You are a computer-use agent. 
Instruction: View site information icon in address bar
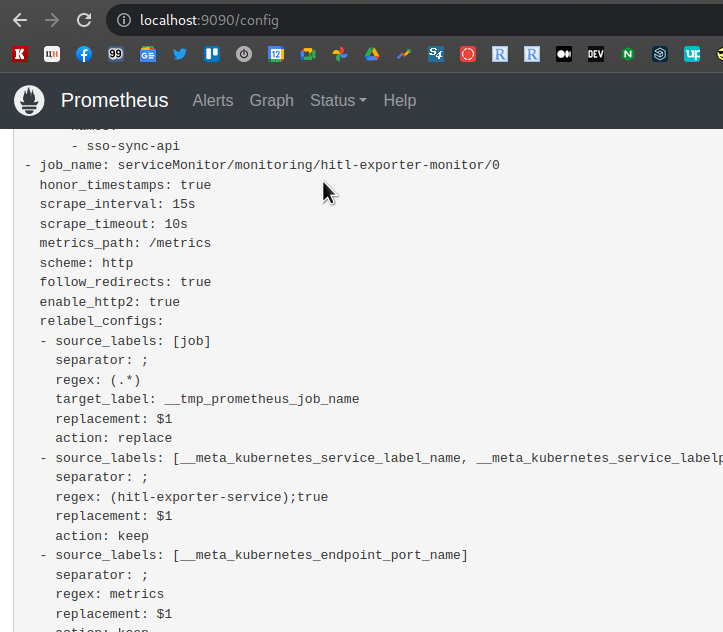tap(124, 20)
